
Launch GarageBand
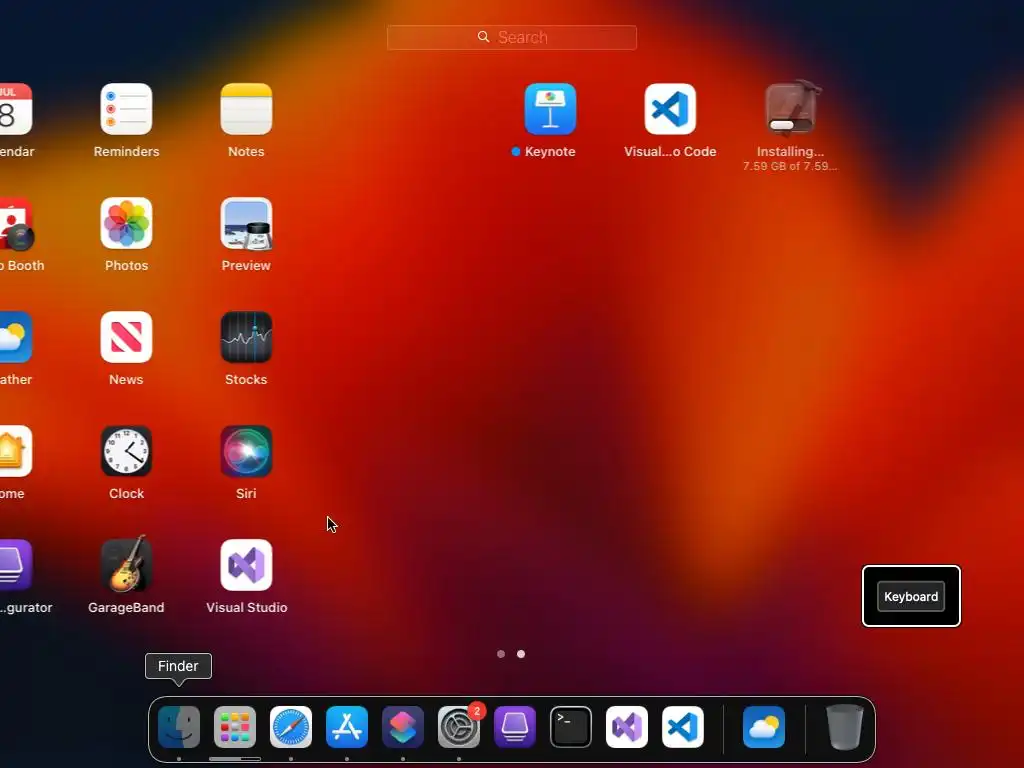[x=126, y=564]
